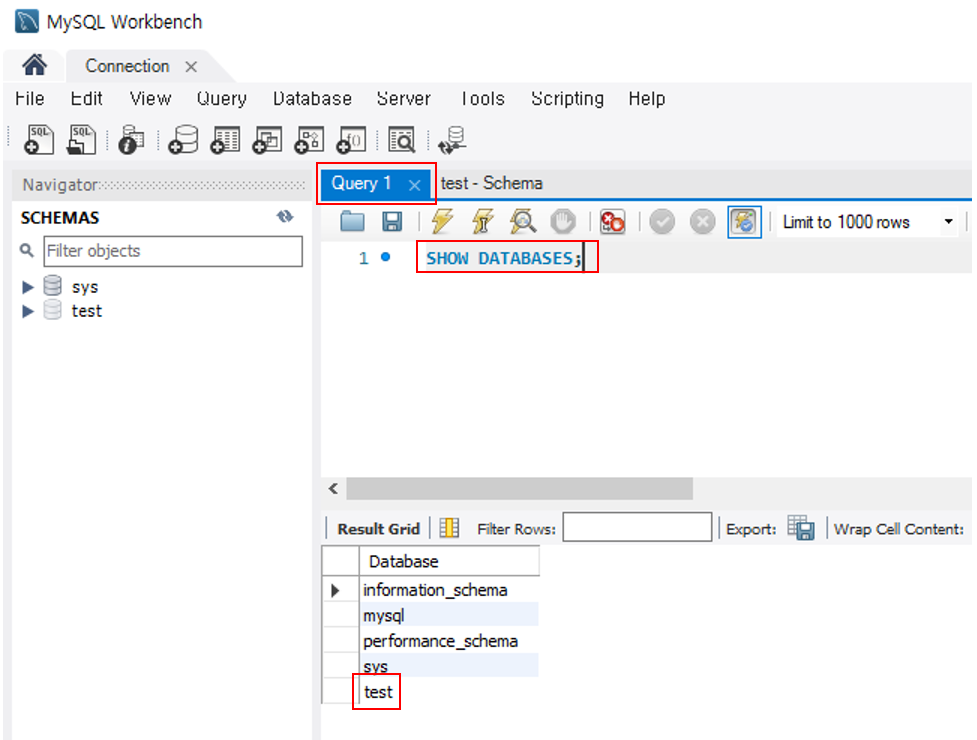Create a new schema icon
Viewport: 977px width, 740px height.
183,139
